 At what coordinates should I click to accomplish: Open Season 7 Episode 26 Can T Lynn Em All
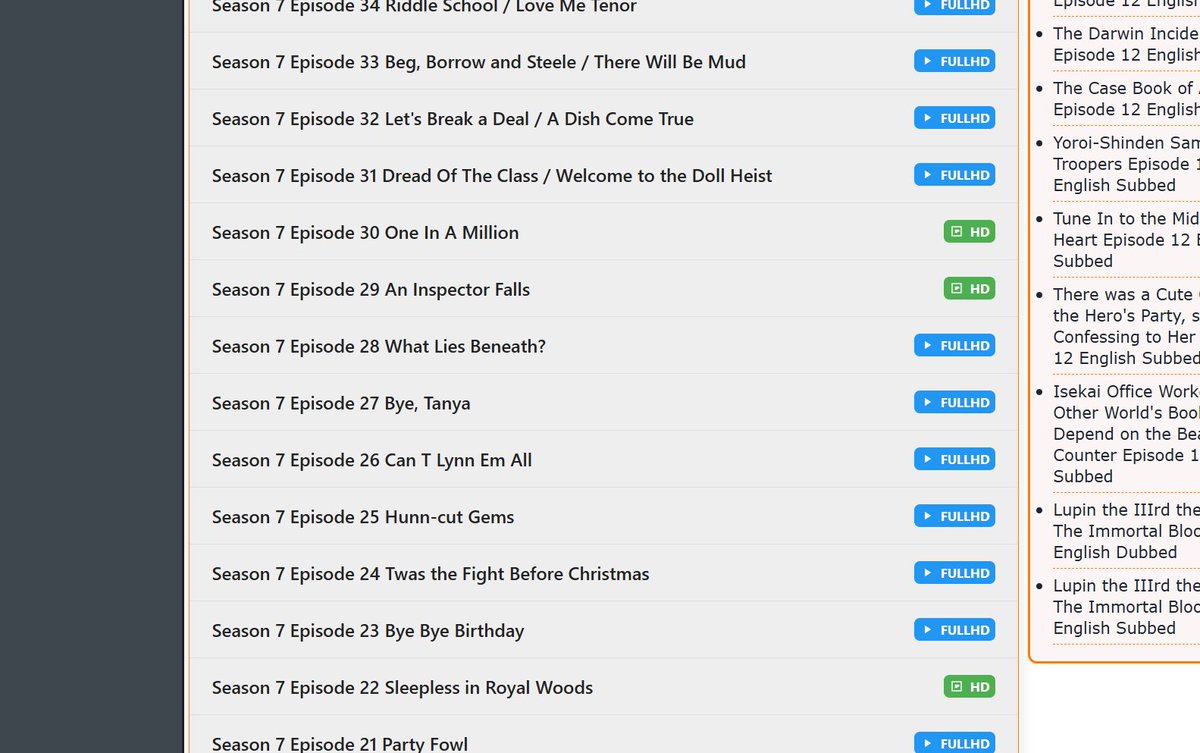point(372,461)
